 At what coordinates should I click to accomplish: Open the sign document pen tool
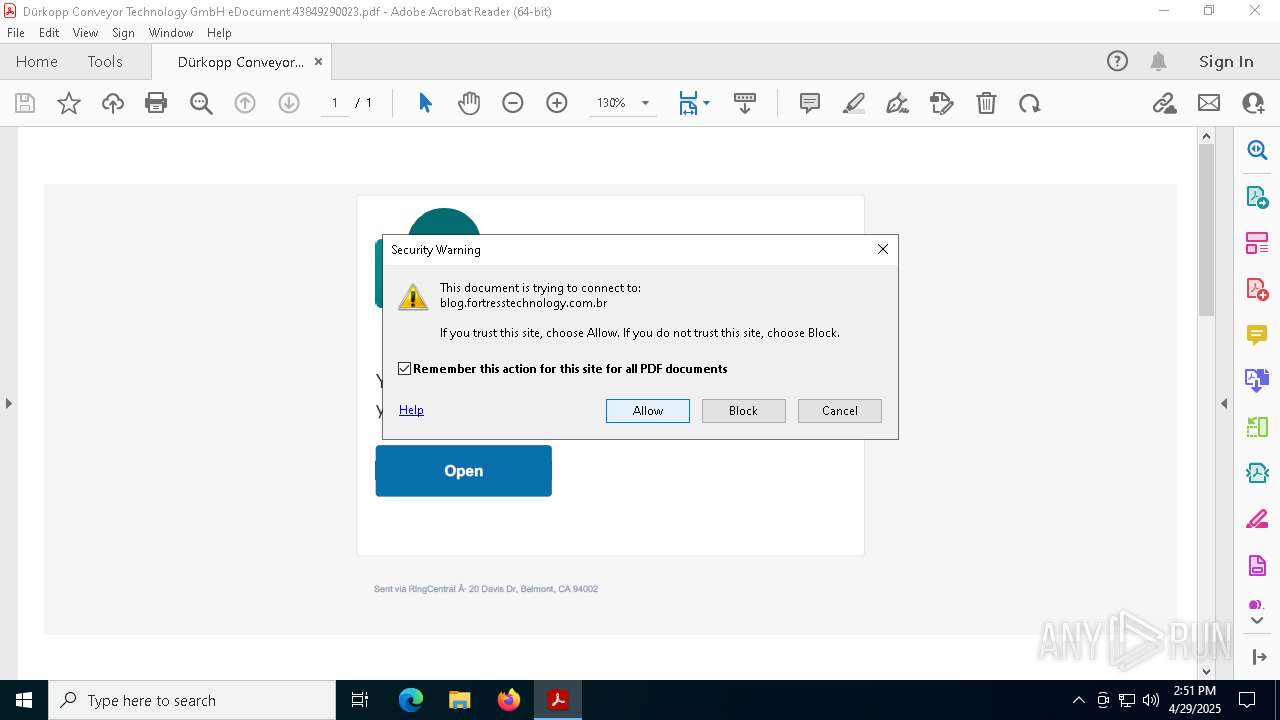(898, 103)
